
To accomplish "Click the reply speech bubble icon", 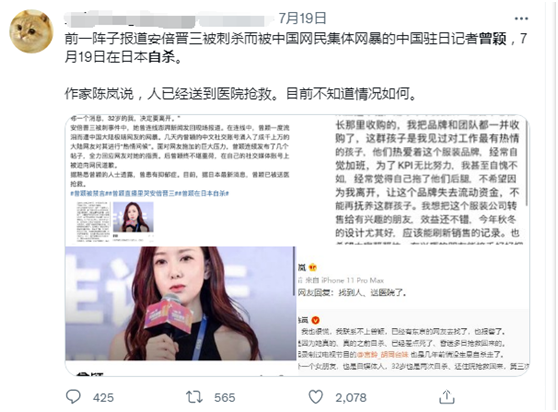I will [73, 397].
